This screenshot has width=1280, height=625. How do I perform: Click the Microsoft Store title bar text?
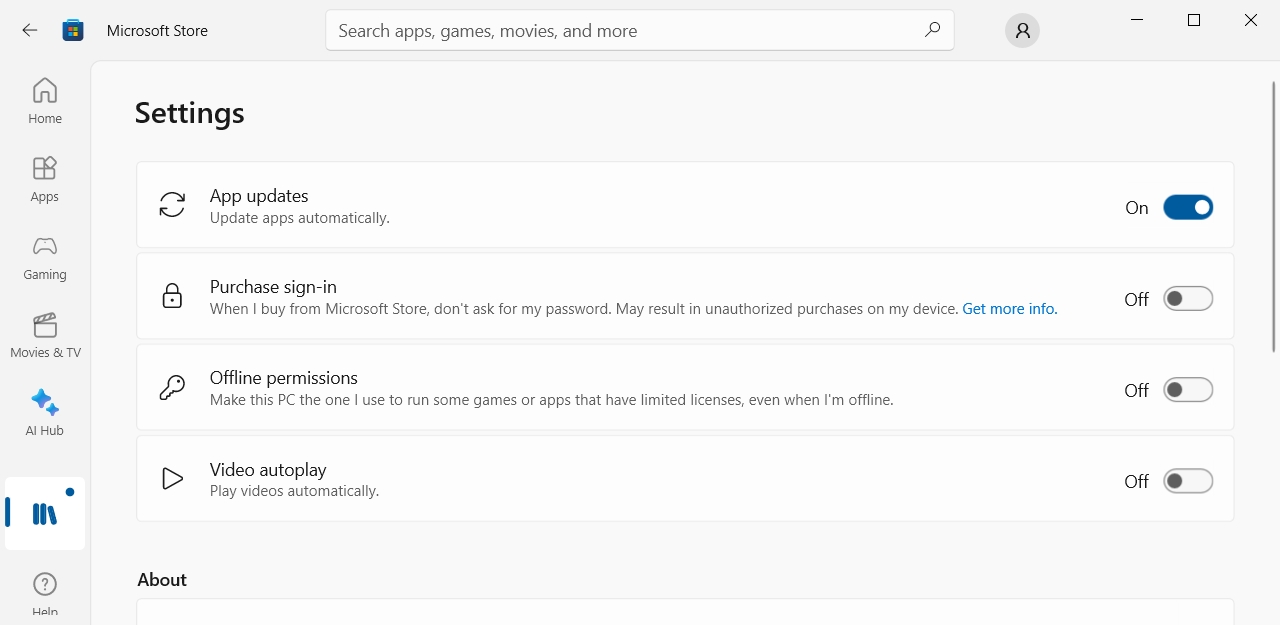point(157,31)
